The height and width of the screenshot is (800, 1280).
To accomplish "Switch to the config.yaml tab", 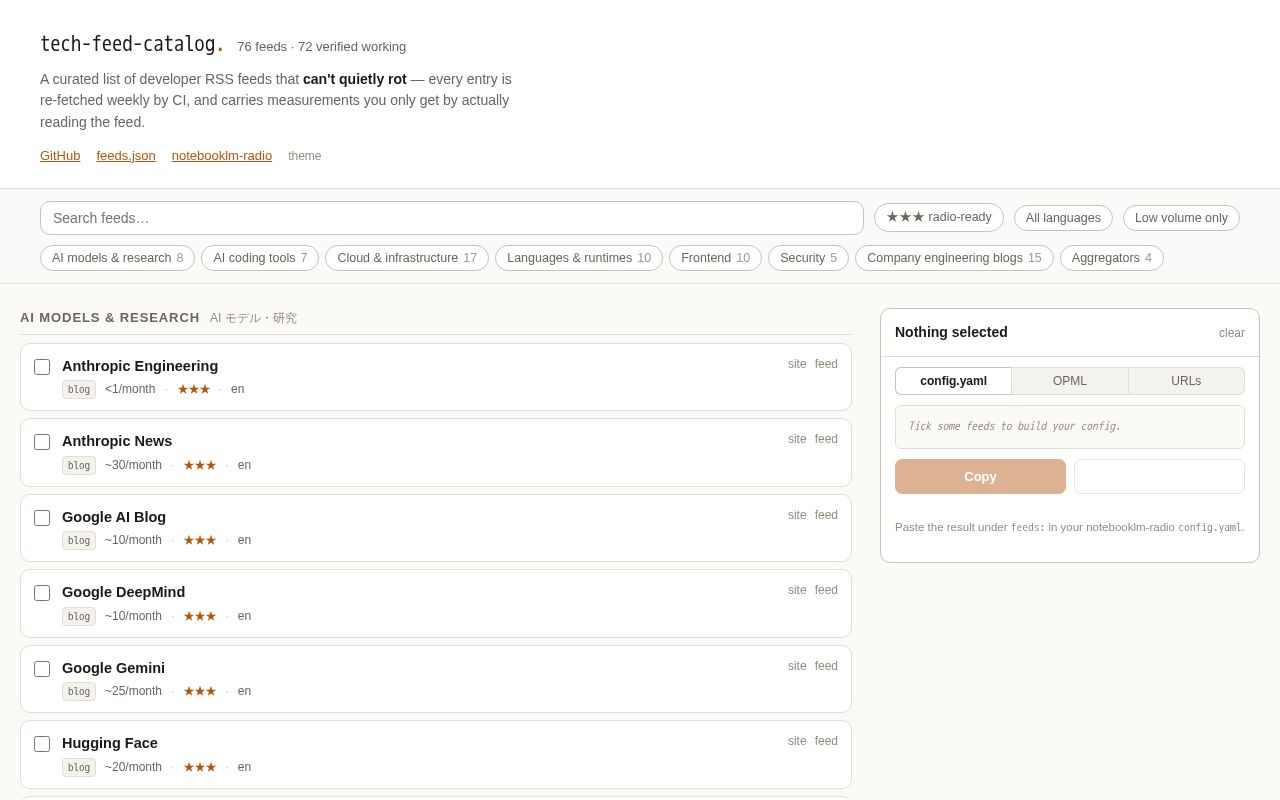I will pyautogui.click(x=953, y=381).
